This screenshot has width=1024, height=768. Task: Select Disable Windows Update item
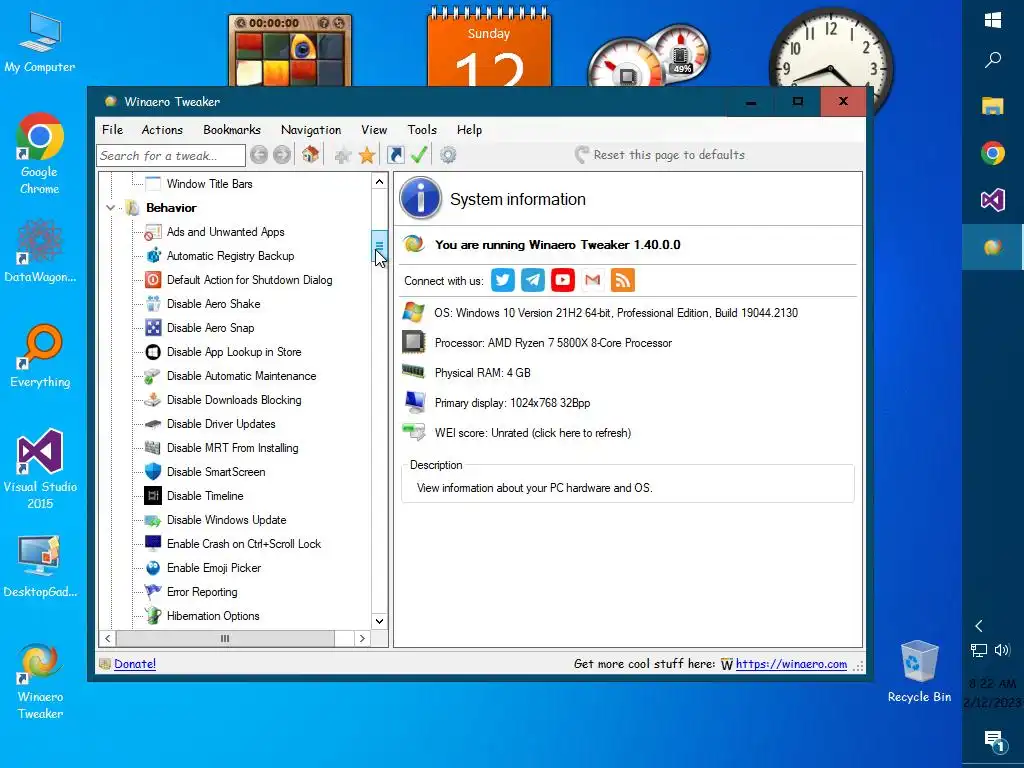tap(227, 520)
